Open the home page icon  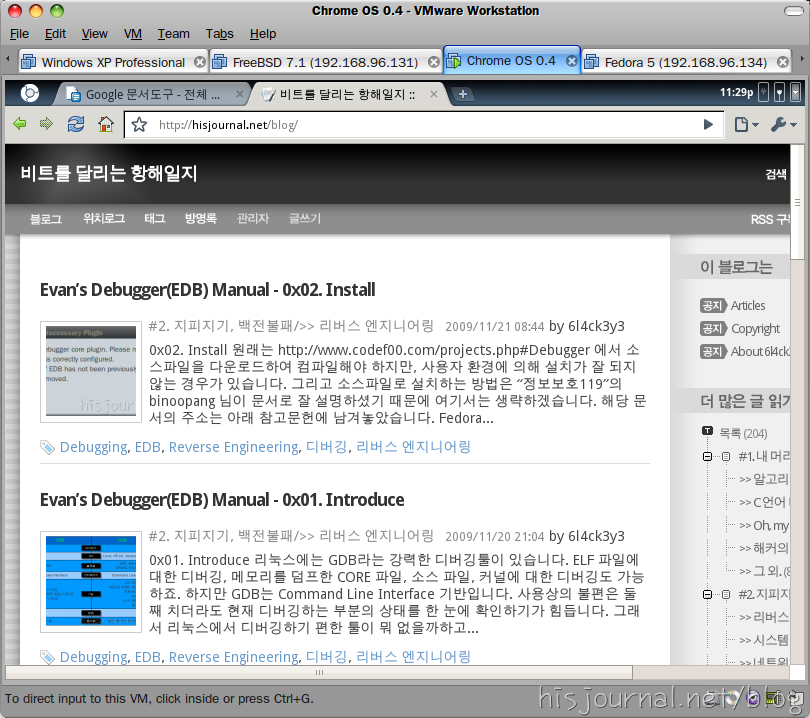point(106,124)
